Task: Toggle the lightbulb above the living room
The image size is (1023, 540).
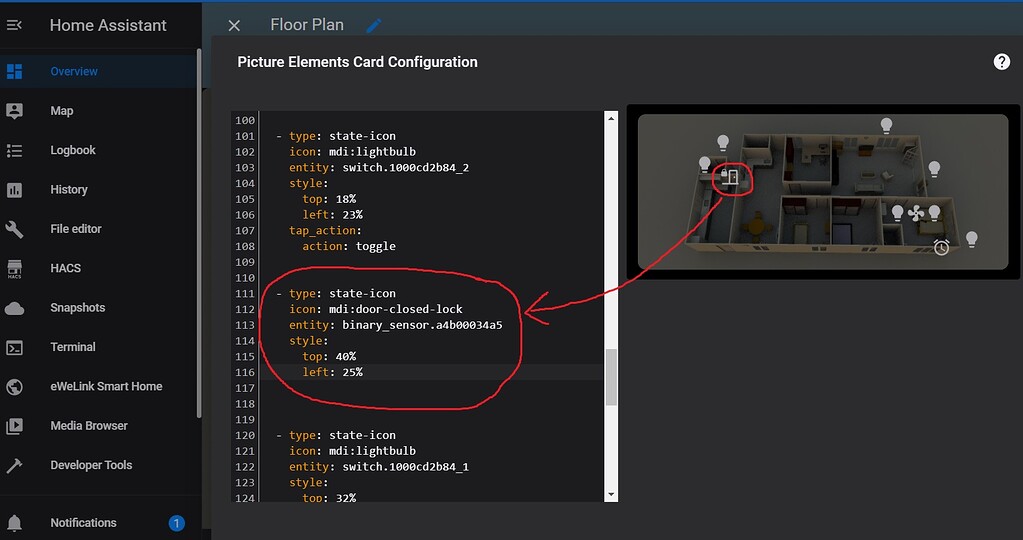Action: pos(886,125)
